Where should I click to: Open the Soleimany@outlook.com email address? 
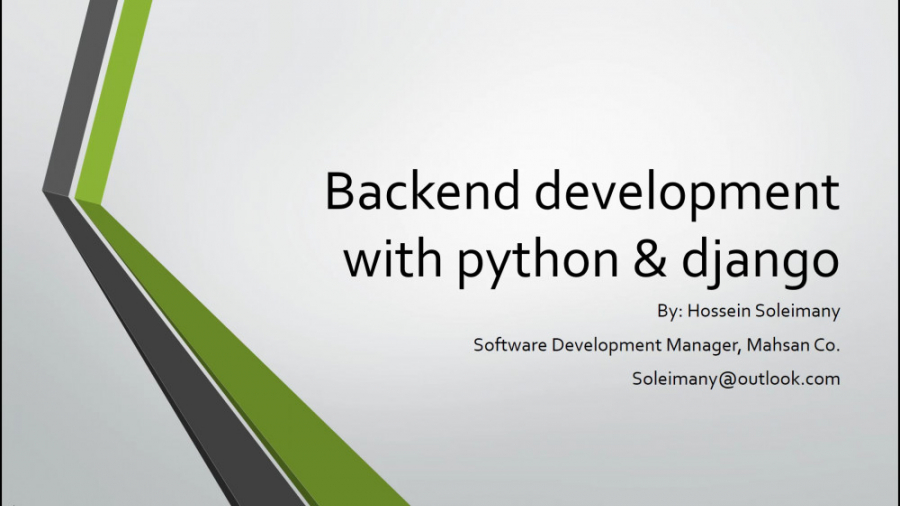(x=735, y=379)
